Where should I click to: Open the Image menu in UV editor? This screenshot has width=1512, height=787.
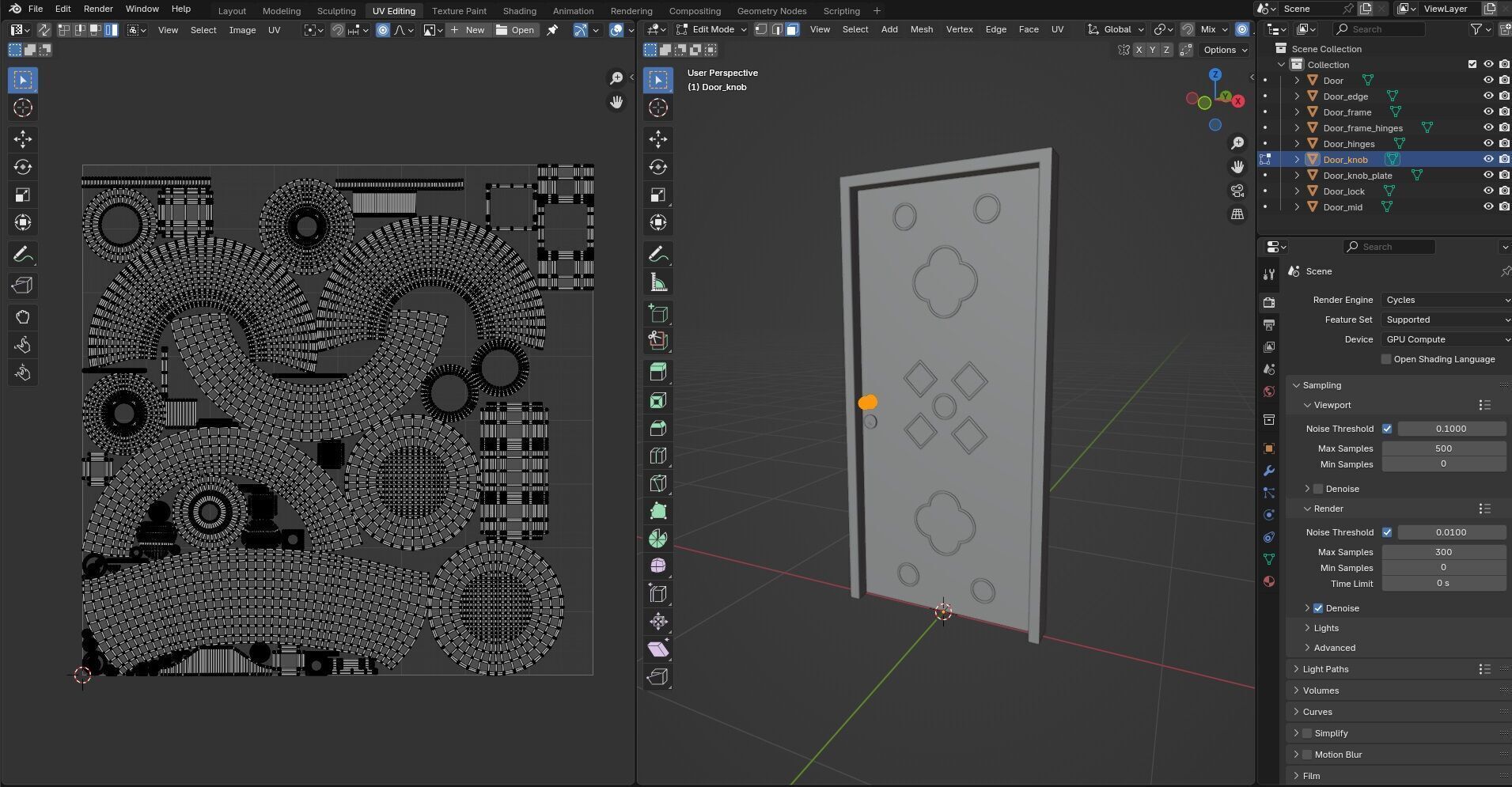(x=242, y=30)
